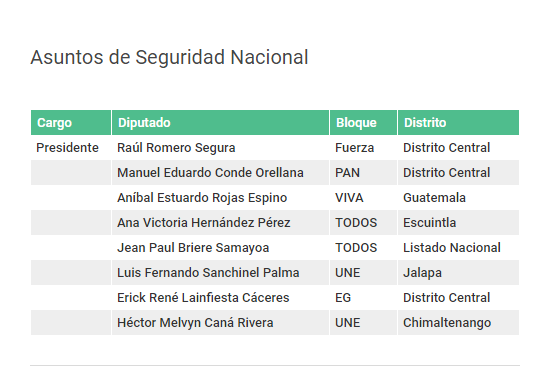Screen dimensions: 549x372
Task: Click the Cargo column header
Action: coord(71,123)
